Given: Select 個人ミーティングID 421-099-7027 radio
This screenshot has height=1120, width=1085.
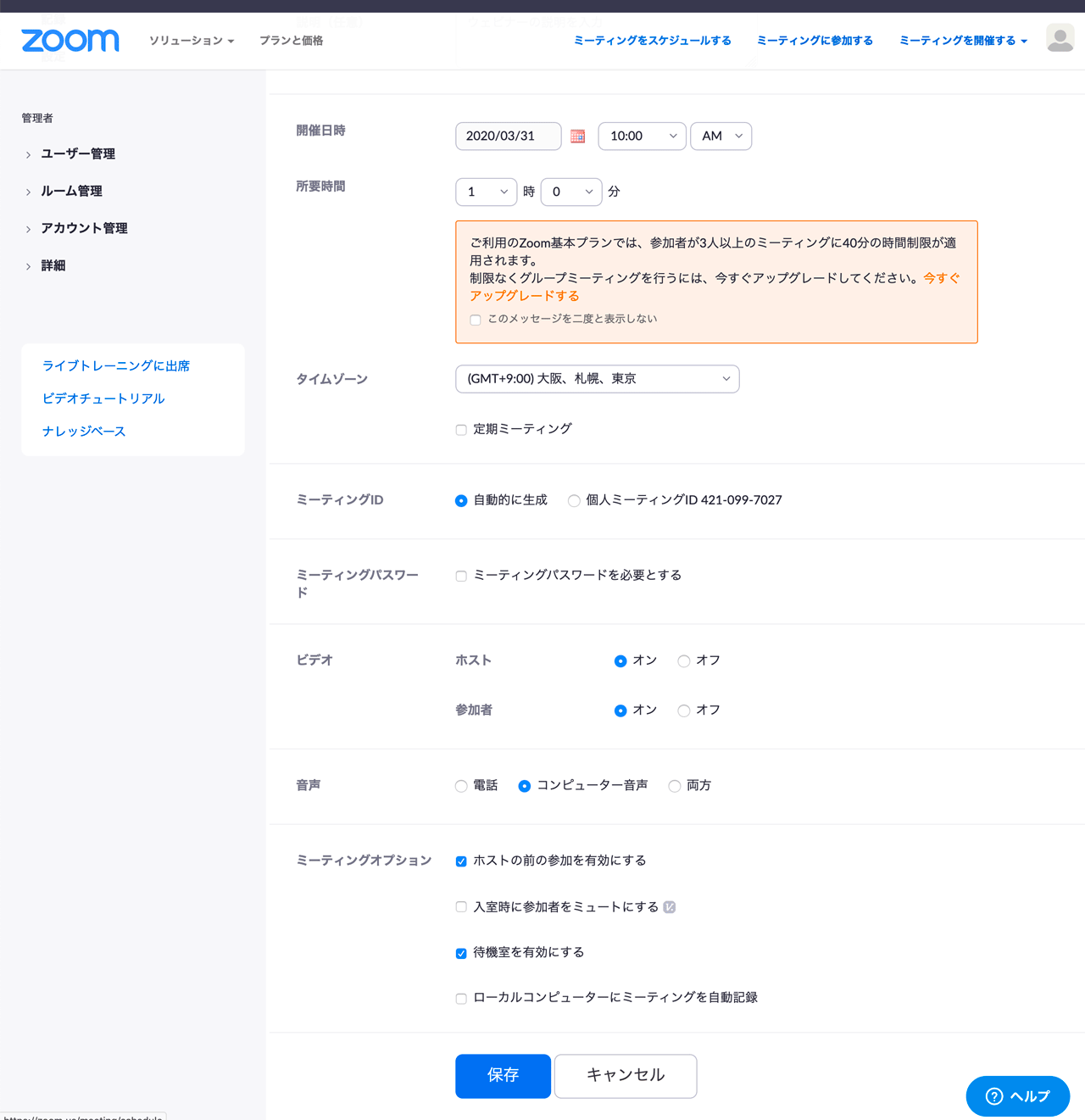Looking at the screenshot, I should coord(574,501).
